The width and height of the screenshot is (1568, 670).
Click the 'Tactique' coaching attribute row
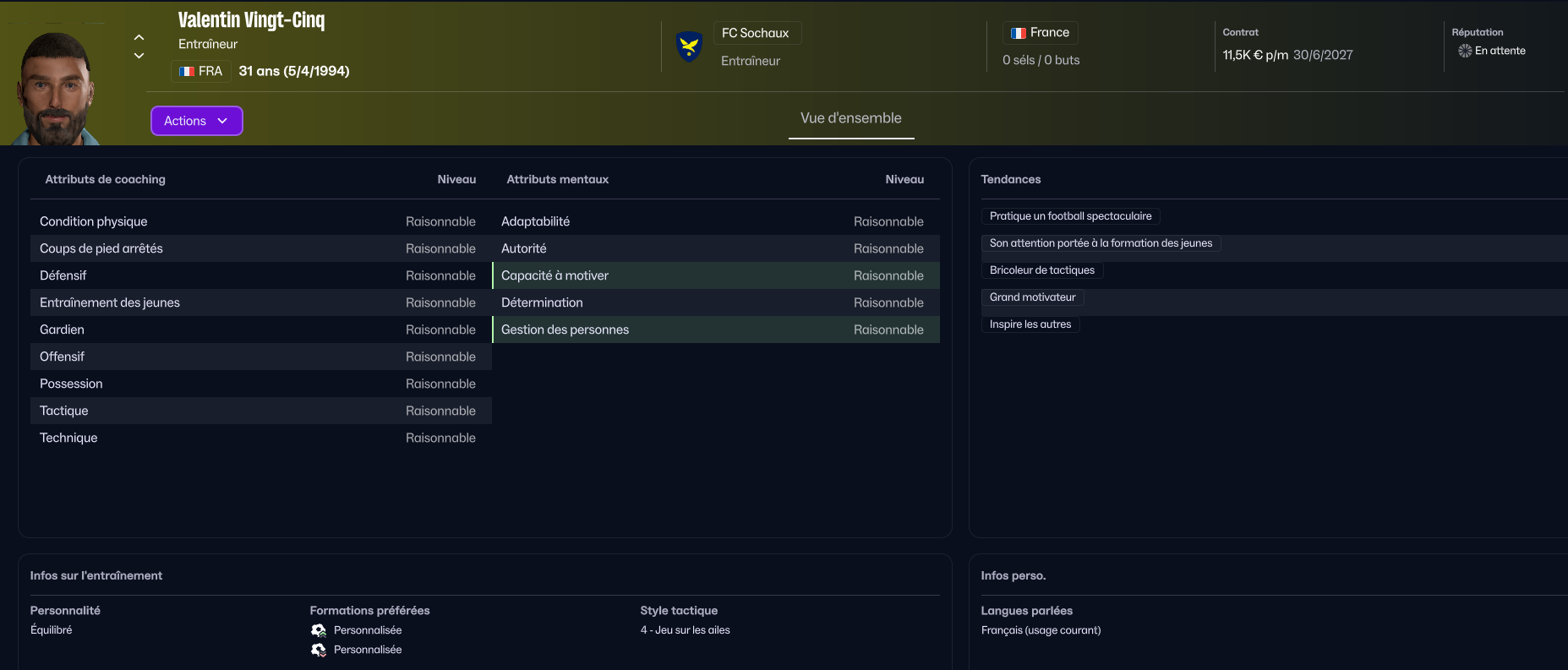pos(259,411)
